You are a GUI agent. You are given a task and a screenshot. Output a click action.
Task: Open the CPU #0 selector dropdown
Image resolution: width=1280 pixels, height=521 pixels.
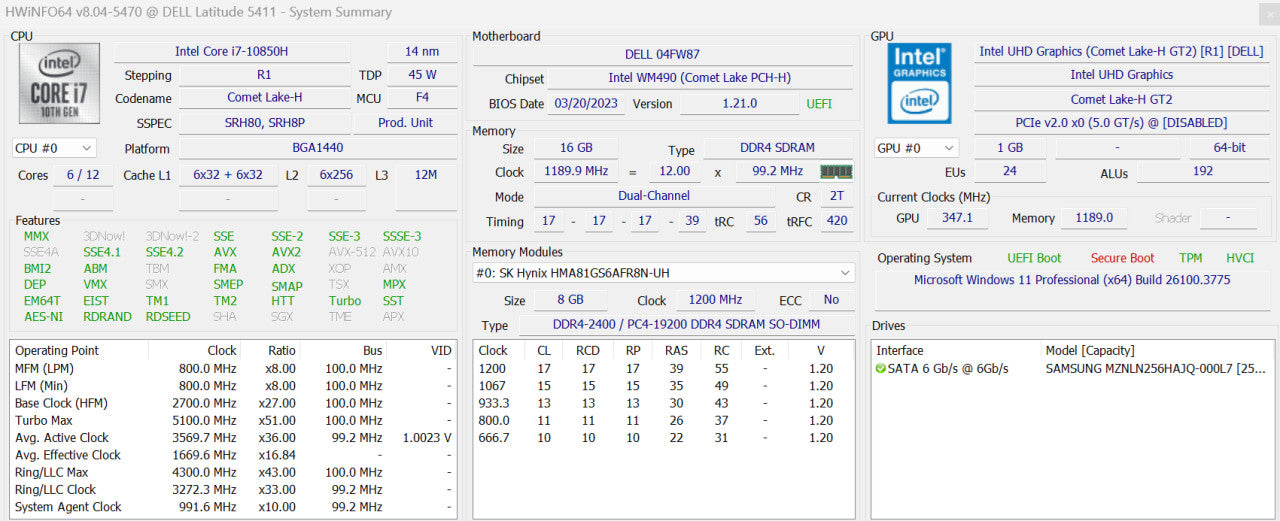click(x=54, y=148)
